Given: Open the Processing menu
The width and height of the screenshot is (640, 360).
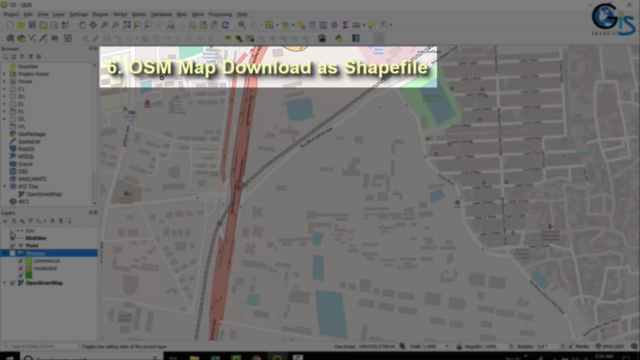Looking at the screenshot, I should tap(220, 14).
